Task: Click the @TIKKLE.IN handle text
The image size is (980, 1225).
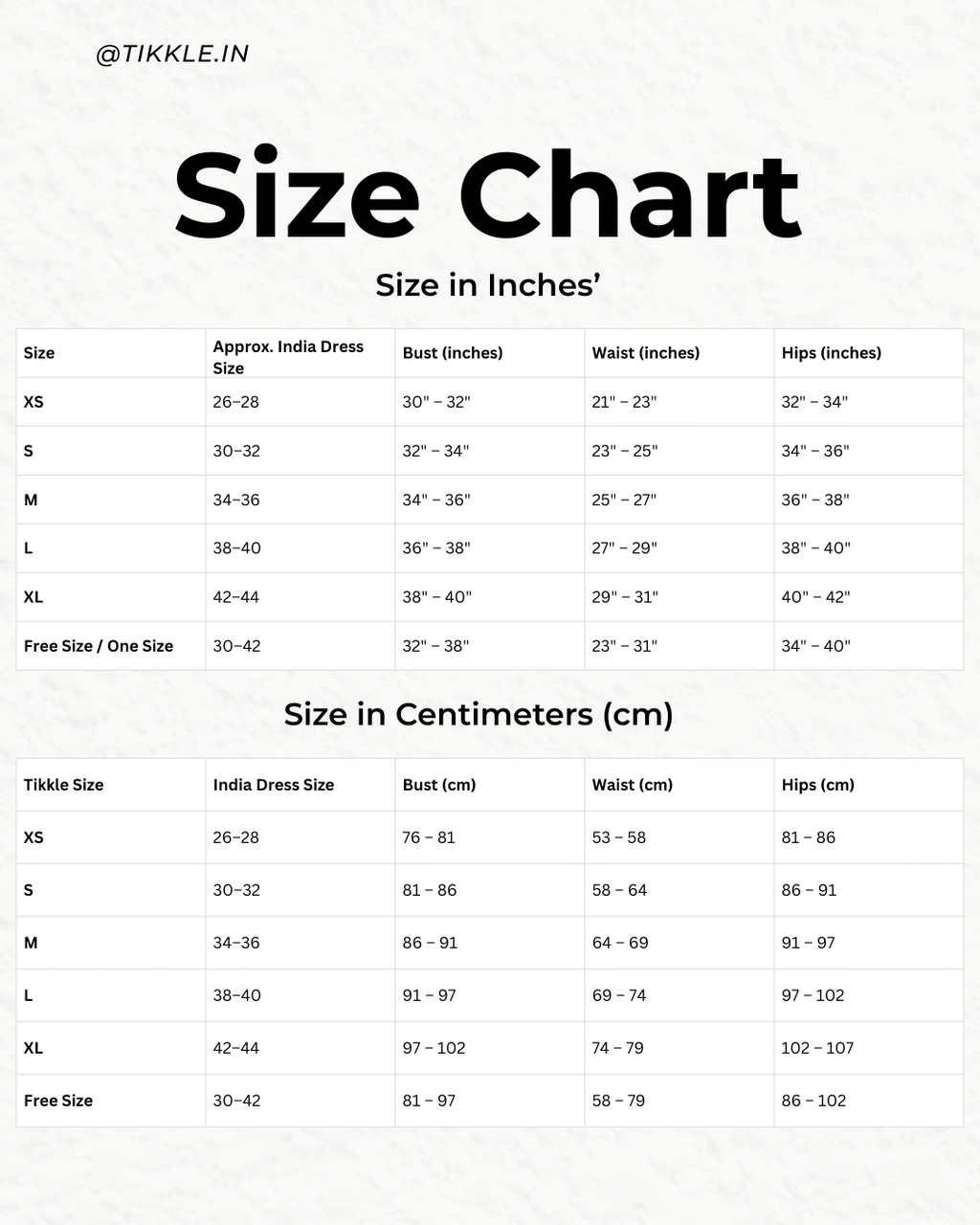Action: click(172, 55)
